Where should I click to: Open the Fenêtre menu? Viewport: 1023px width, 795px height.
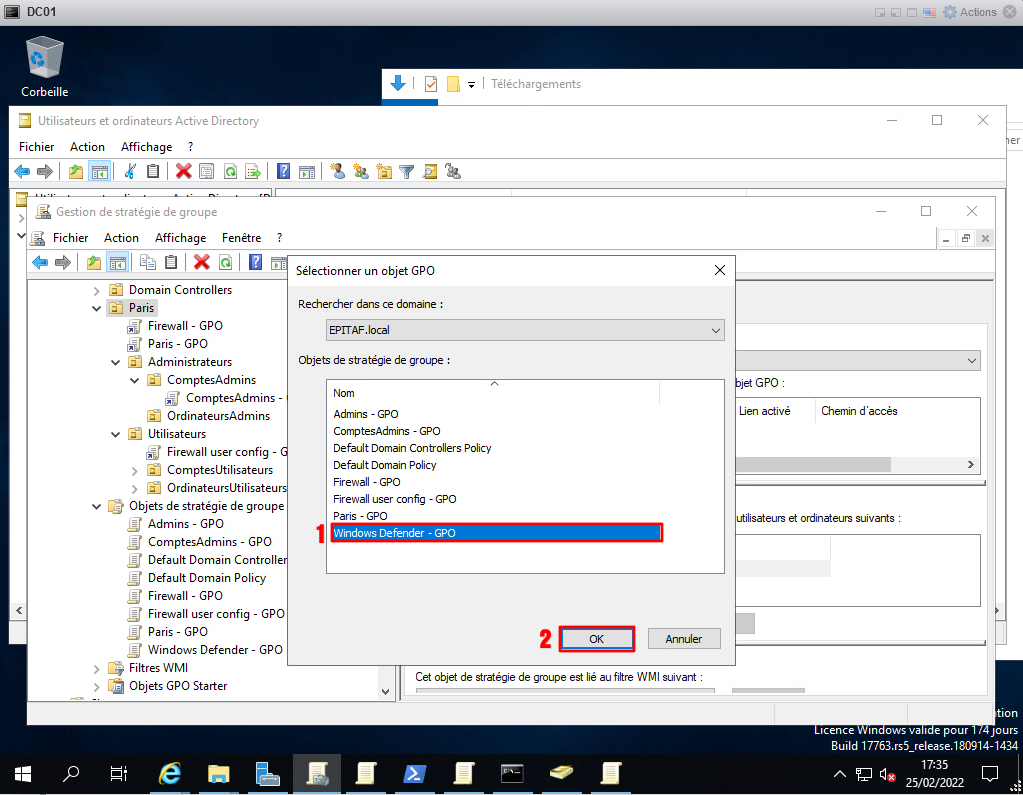pos(241,238)
